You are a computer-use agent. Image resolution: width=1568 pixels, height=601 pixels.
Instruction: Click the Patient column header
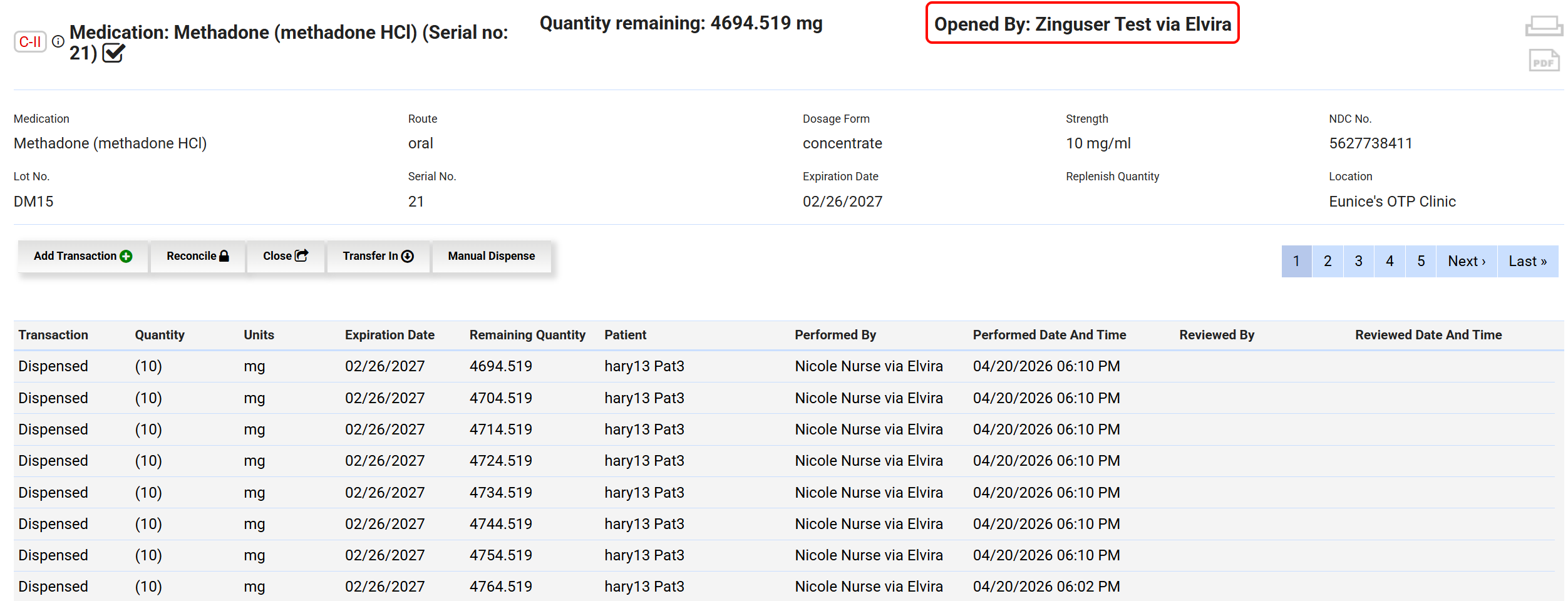point(625,335)
